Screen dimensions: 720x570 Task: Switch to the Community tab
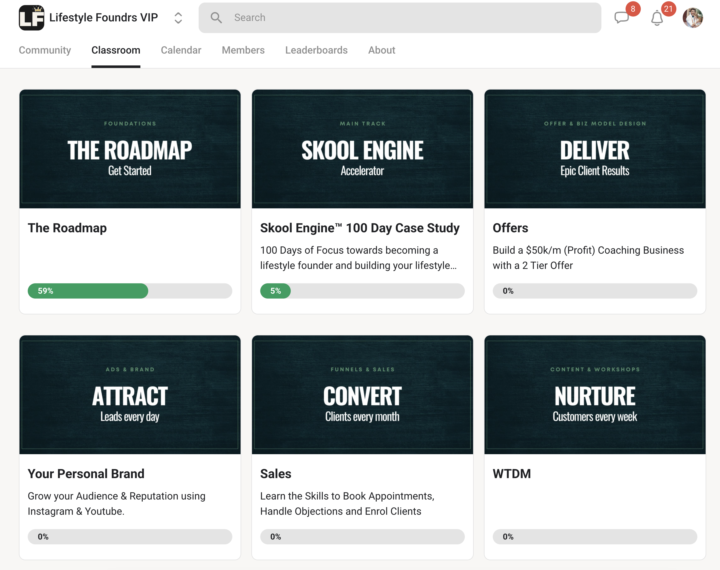[45, 50]
